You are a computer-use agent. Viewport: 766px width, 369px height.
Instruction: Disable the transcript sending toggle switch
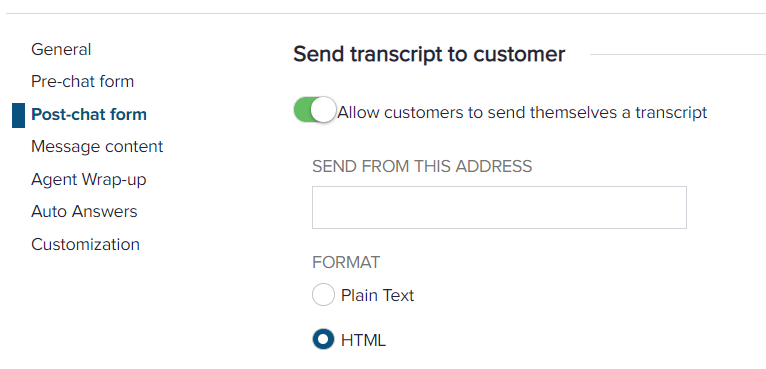315,109
